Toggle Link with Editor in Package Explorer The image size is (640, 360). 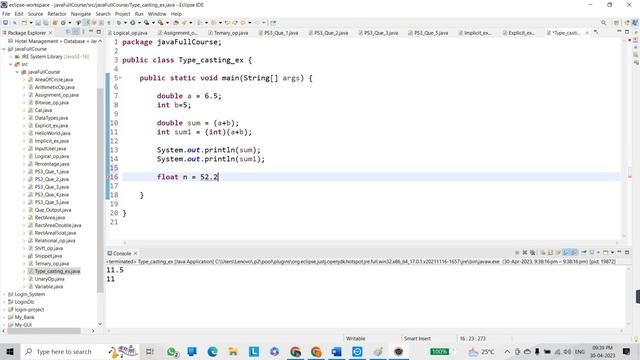pyautogui.click(x=76, y=32)
